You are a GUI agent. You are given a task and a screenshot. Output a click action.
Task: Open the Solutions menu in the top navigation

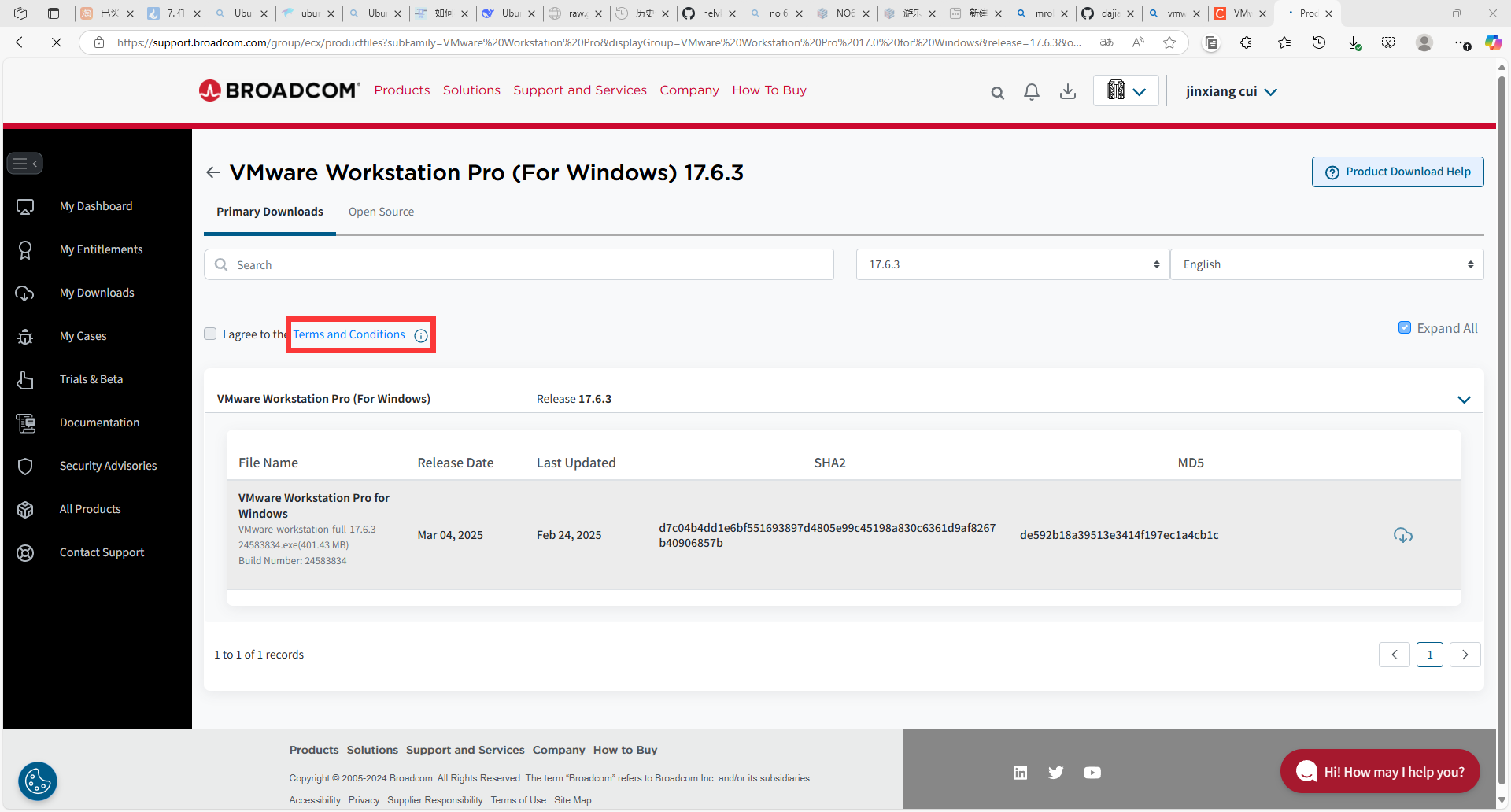point(471,90)
